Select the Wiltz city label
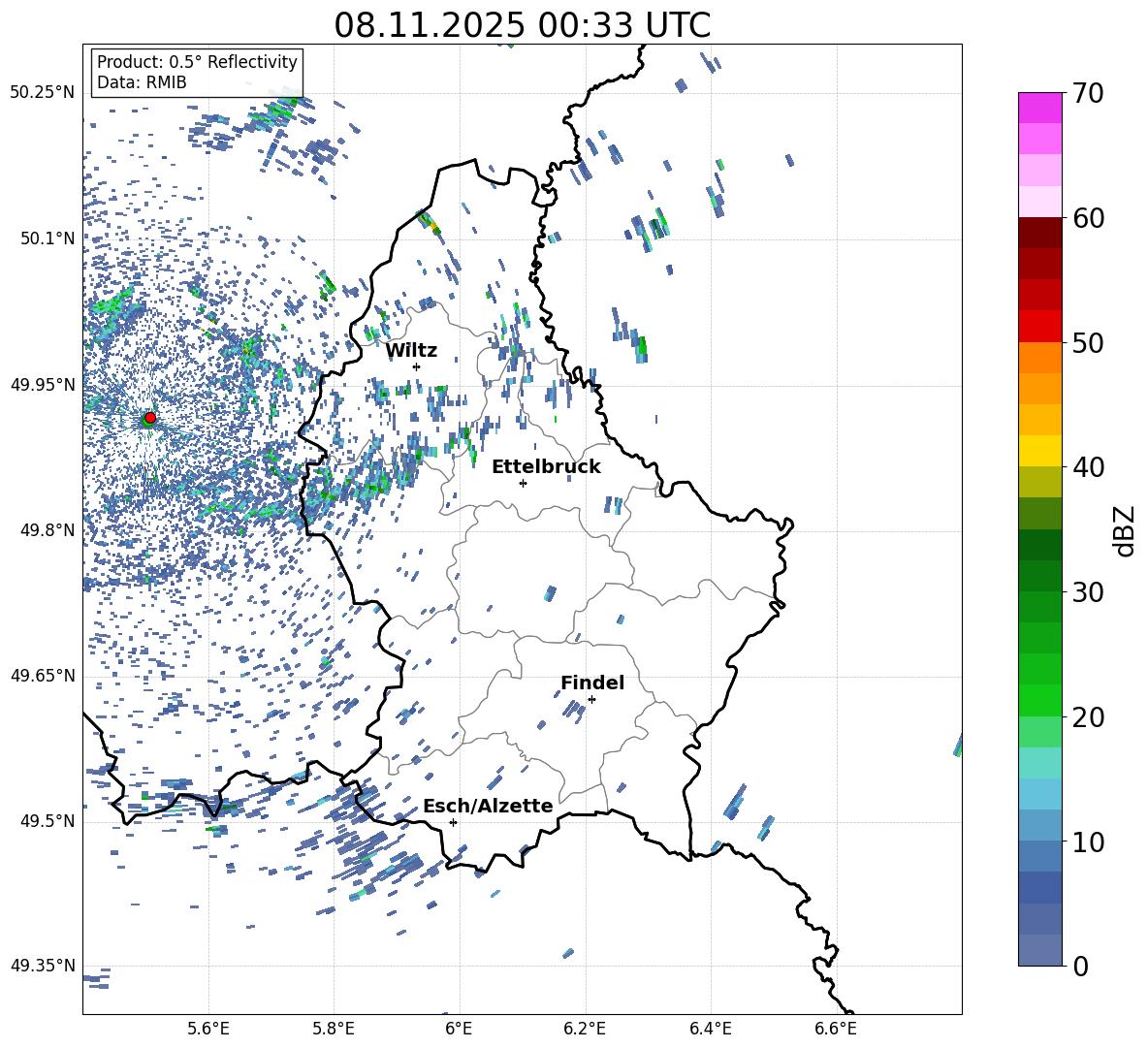The image size is (1148, 1048). coord(411,351)
